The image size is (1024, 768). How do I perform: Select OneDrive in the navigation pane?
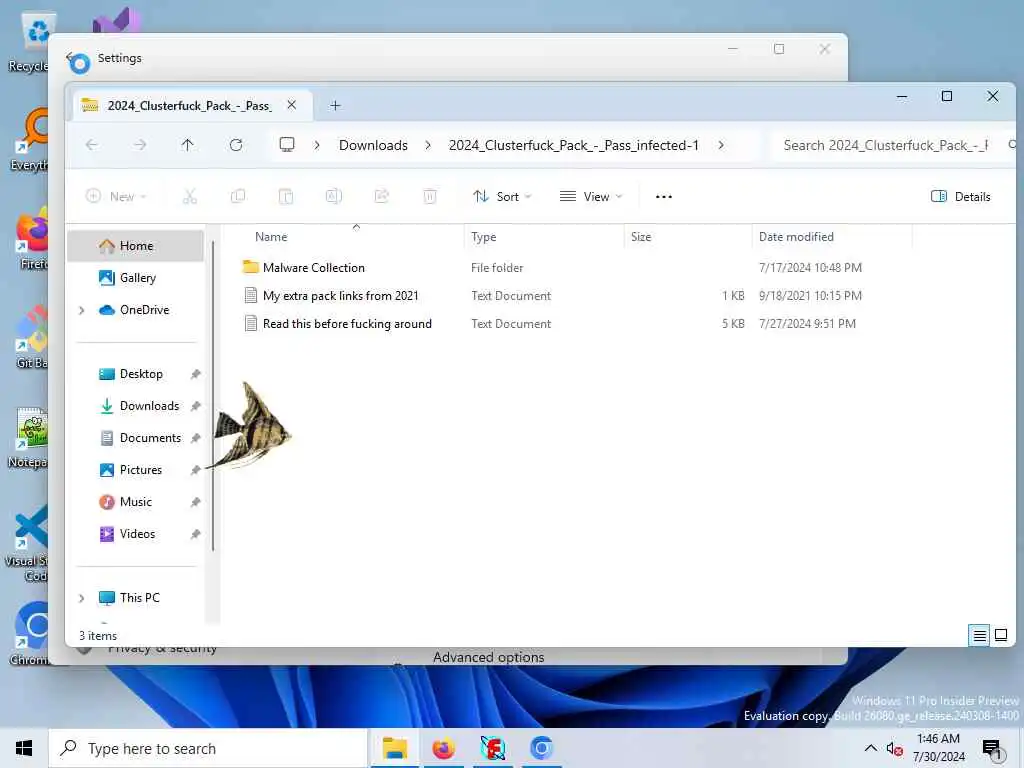pyautogui.click(x=136, y=310)
